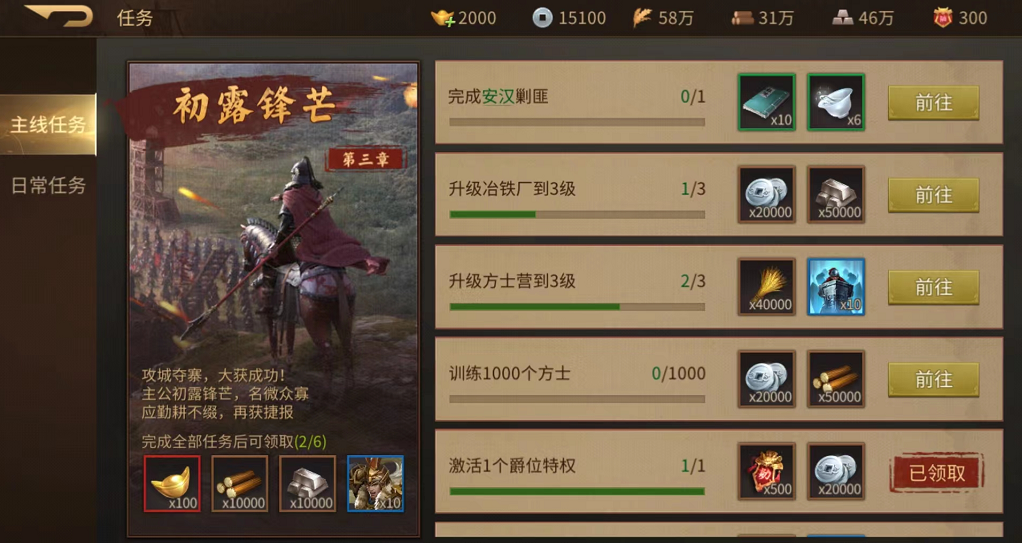Image resolution: width=1022 pixels, height=543 pixels.
Task: Tap the wheat grain resource icon in top bar
Action: click(642, 18)
